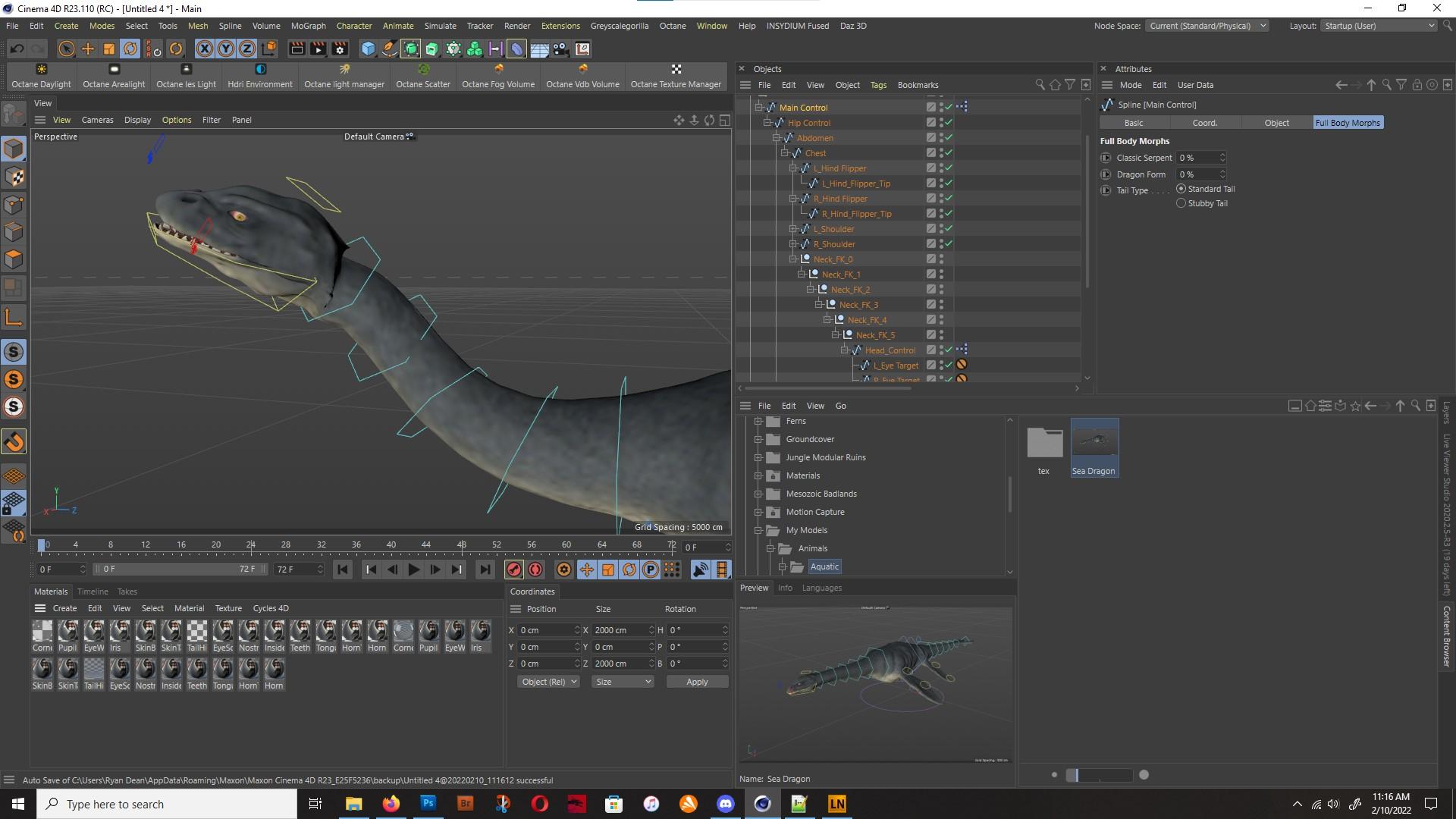The image size is (1456, 819).
Task: Click the Sea Dragon thumbnail
Action: 1094,441
